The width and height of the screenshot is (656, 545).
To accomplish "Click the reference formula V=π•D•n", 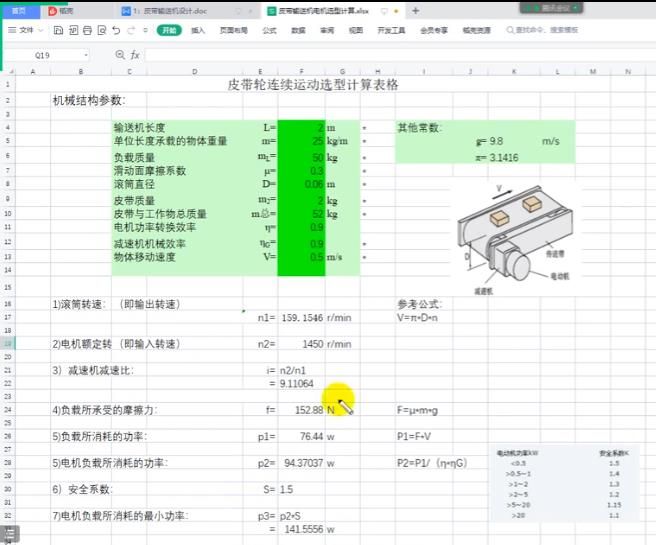I will 418,317.
